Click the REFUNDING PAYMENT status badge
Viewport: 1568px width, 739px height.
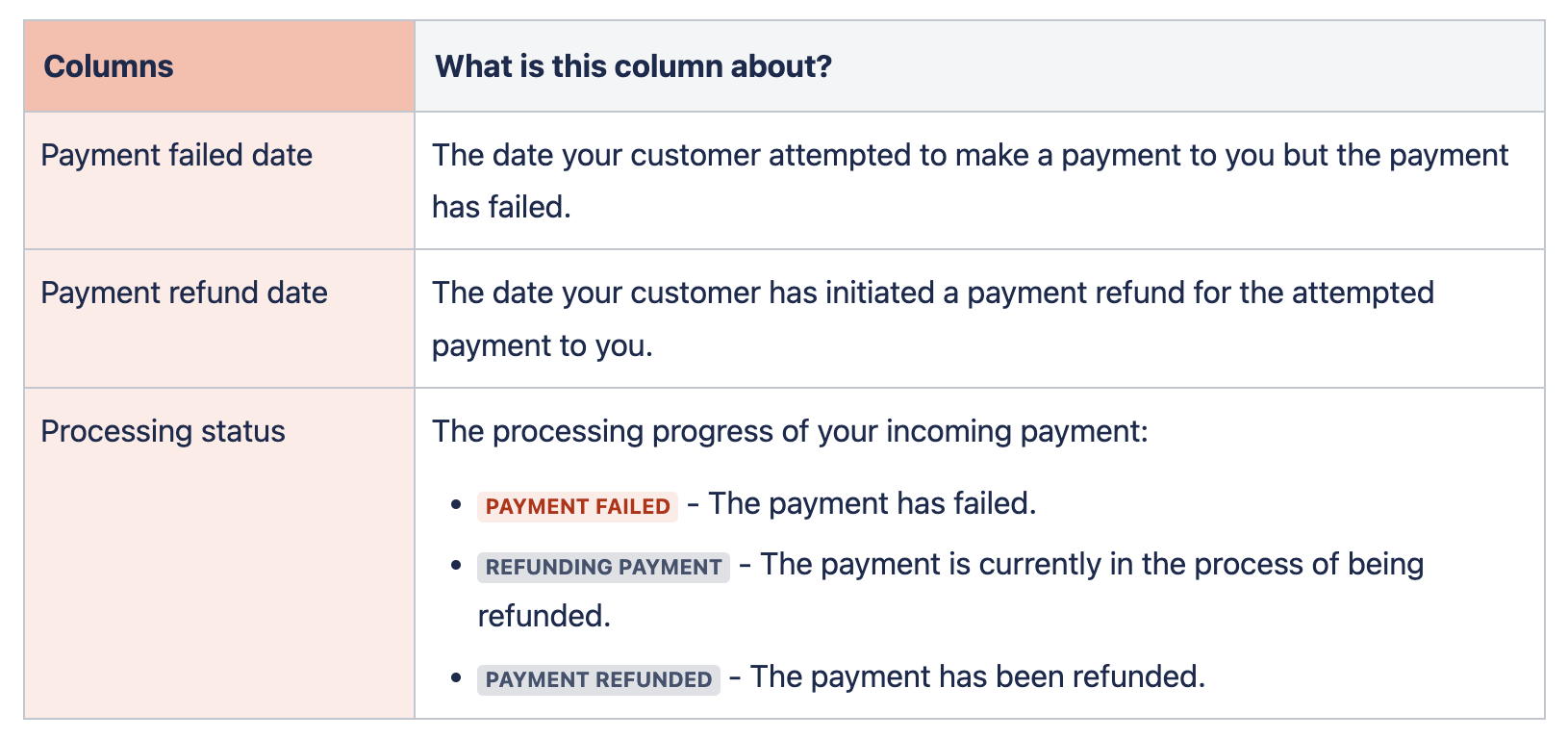click(x=603, y=567)
